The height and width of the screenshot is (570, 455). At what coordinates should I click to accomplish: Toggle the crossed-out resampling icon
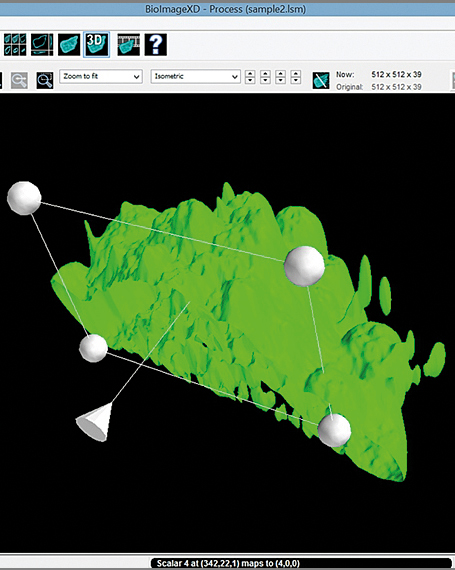click(x=321, y=80)
